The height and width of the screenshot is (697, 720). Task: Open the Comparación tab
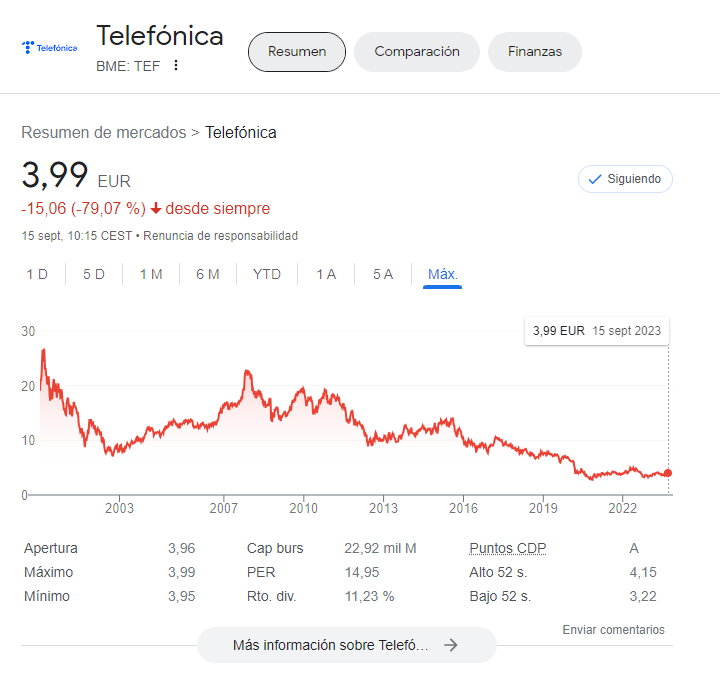click(x=417, y=52)
